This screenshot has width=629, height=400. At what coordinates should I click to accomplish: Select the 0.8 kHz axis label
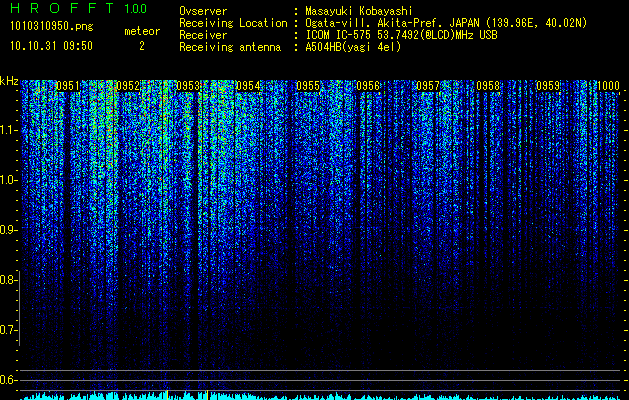click(7, 280)
